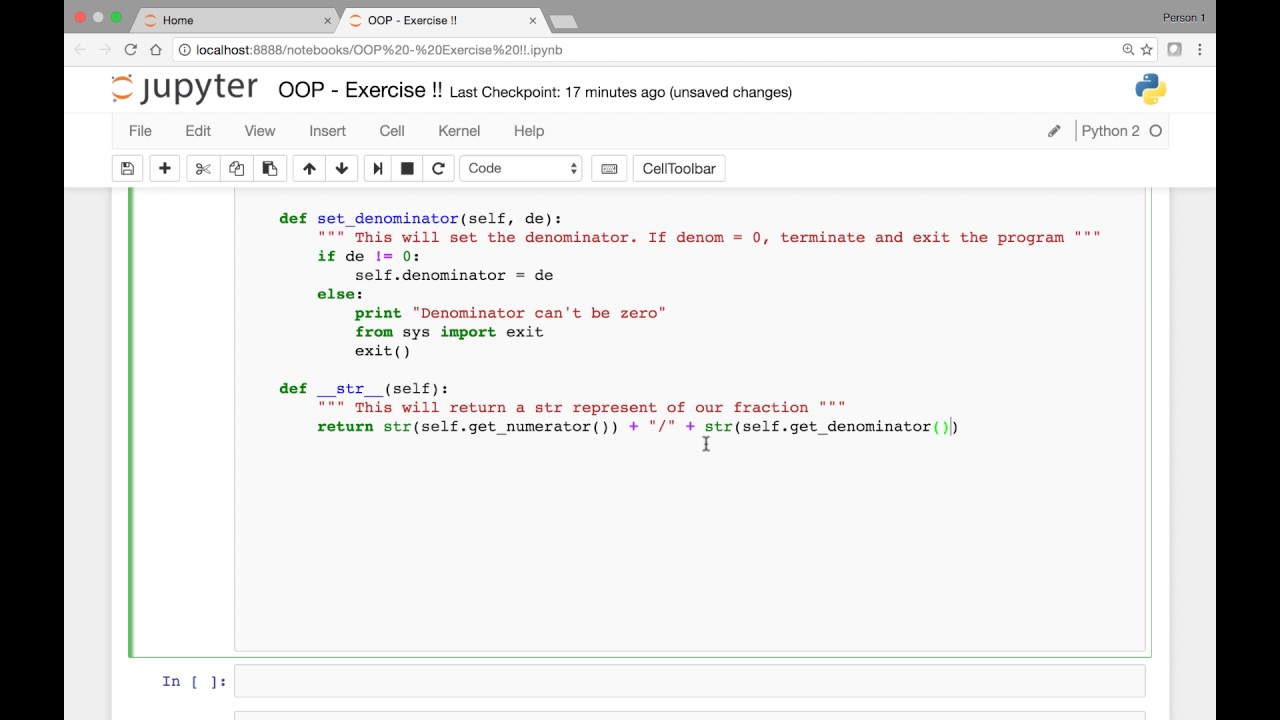
Task: Go back in the browser
Action: point(81,49)
